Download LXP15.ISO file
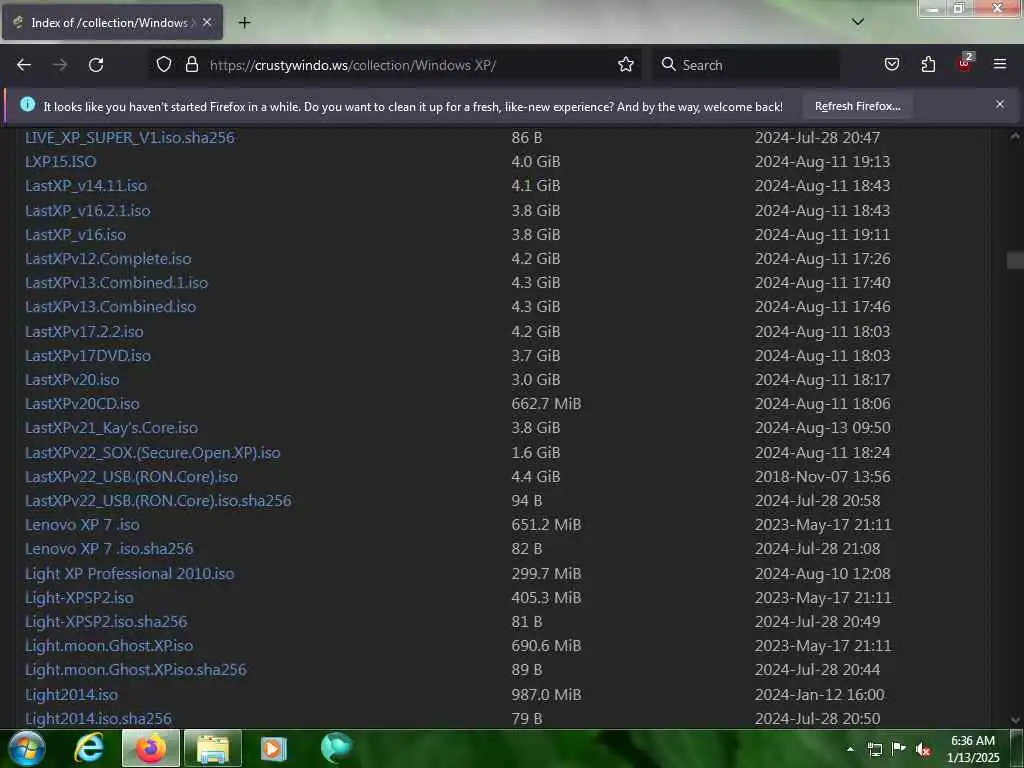The width and height of the screenshot is (1024, 768). (60, 161)
